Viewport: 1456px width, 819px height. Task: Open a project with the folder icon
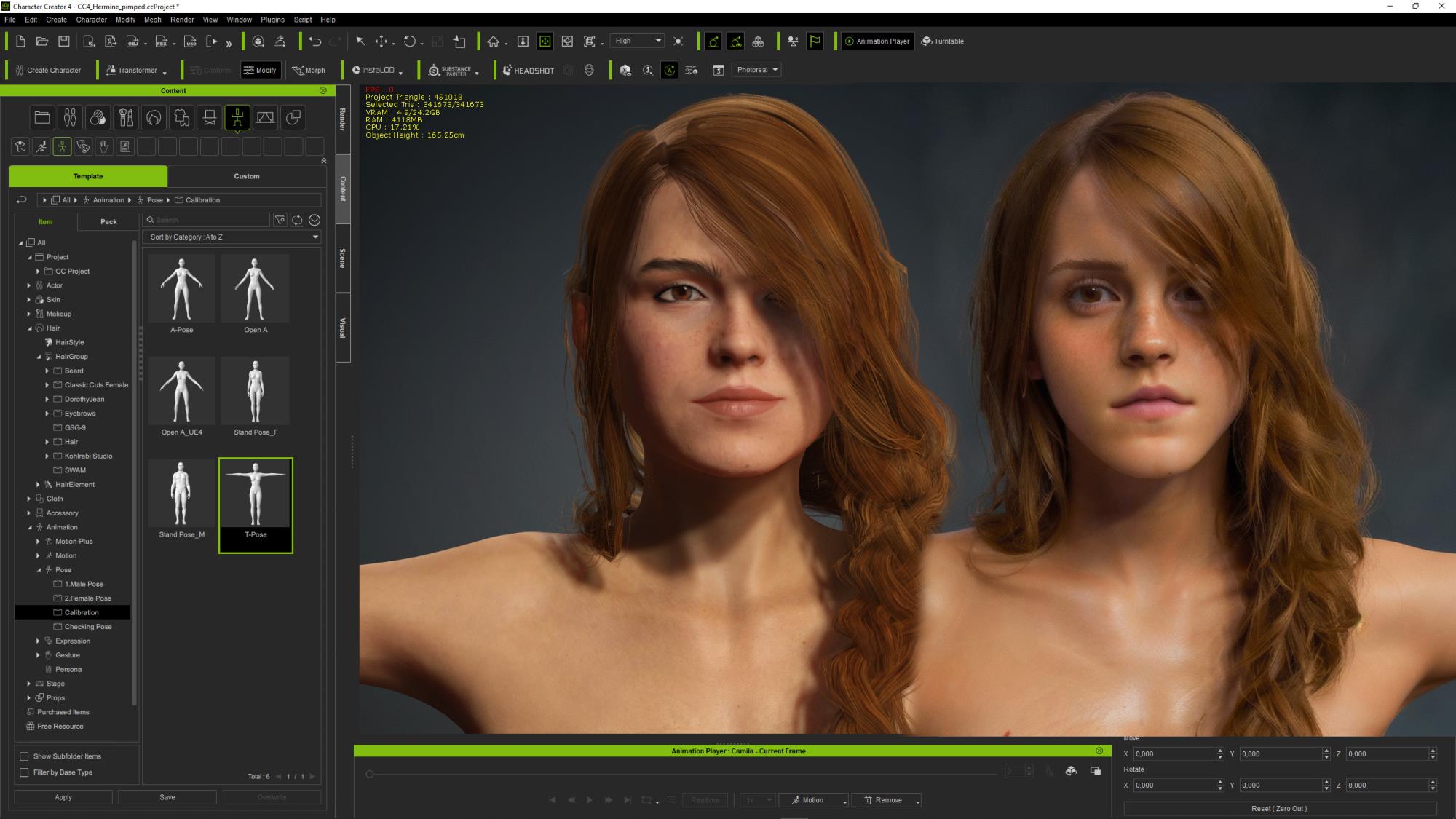tap(42, 41)
